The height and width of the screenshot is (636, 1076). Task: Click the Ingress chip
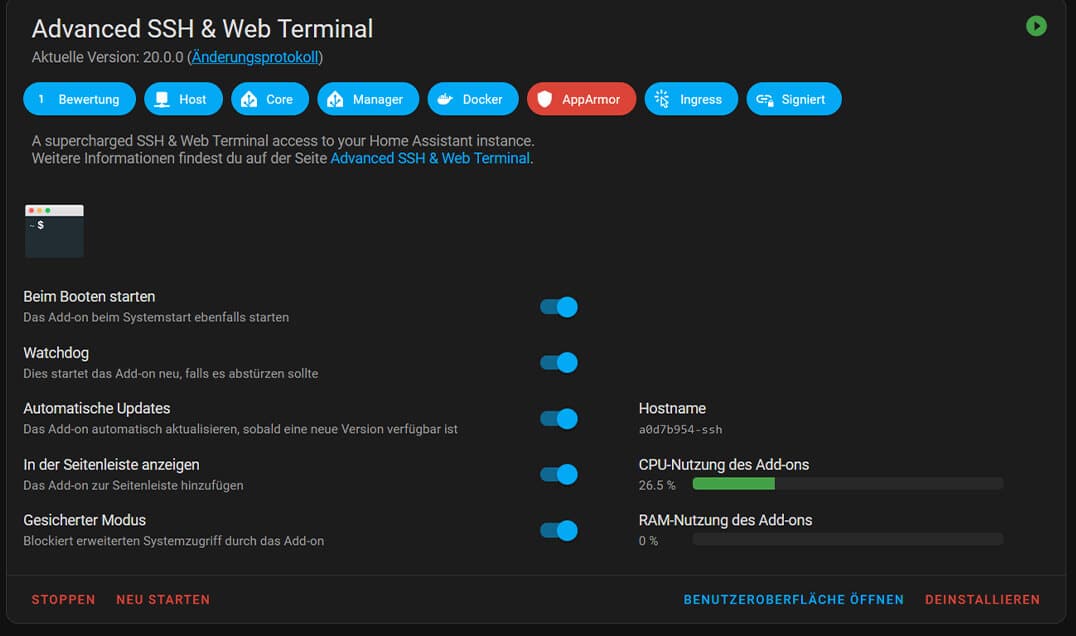pyautogui.click(x=690, y=99)
